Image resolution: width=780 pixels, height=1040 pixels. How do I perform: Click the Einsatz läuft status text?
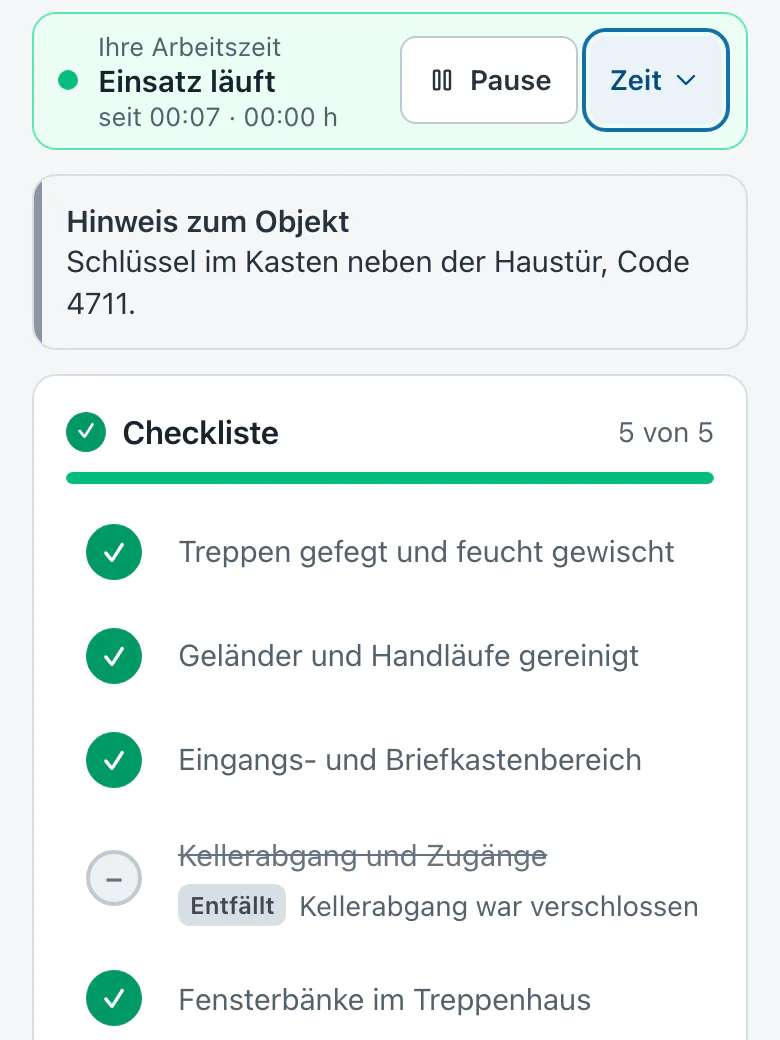click(x=187, y=82)
